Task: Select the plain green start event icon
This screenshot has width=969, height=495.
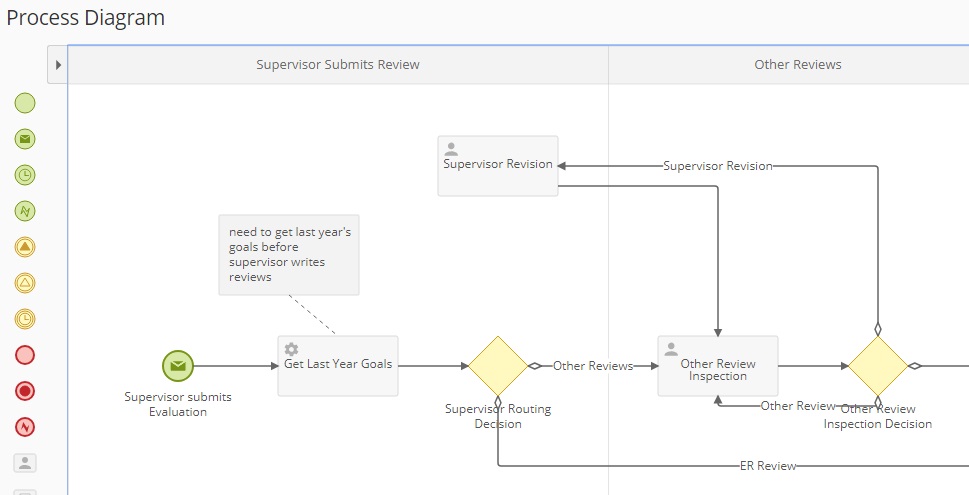Action: pos(25,103)
